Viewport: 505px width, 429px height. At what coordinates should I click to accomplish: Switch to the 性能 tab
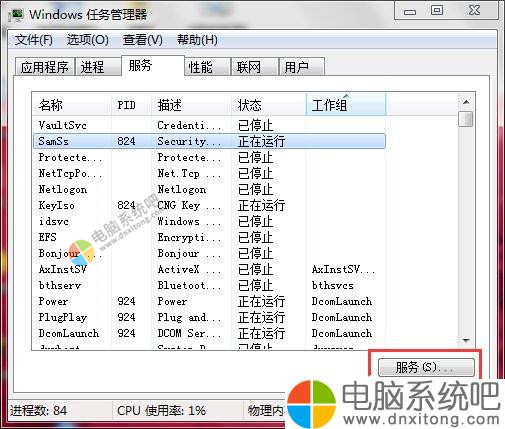pos(207,67)
